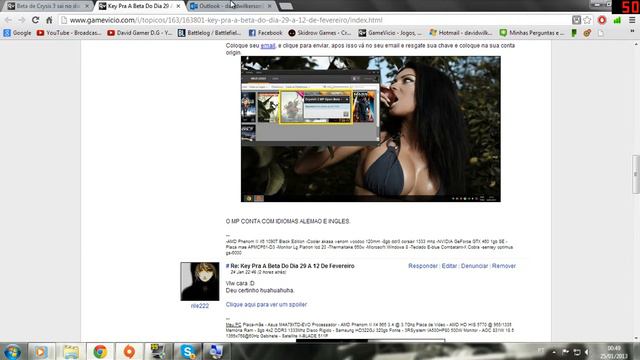Click the orange round bookmark icon

[587, 33]
